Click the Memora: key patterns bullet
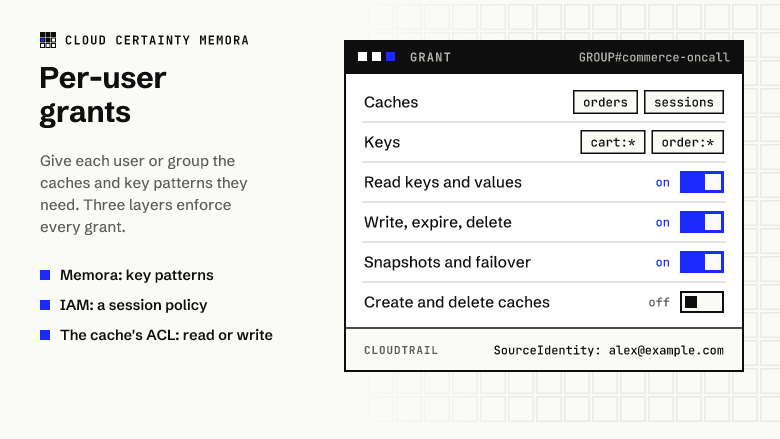The height and width of the screenshot is (439, 780). click(137, 275)
